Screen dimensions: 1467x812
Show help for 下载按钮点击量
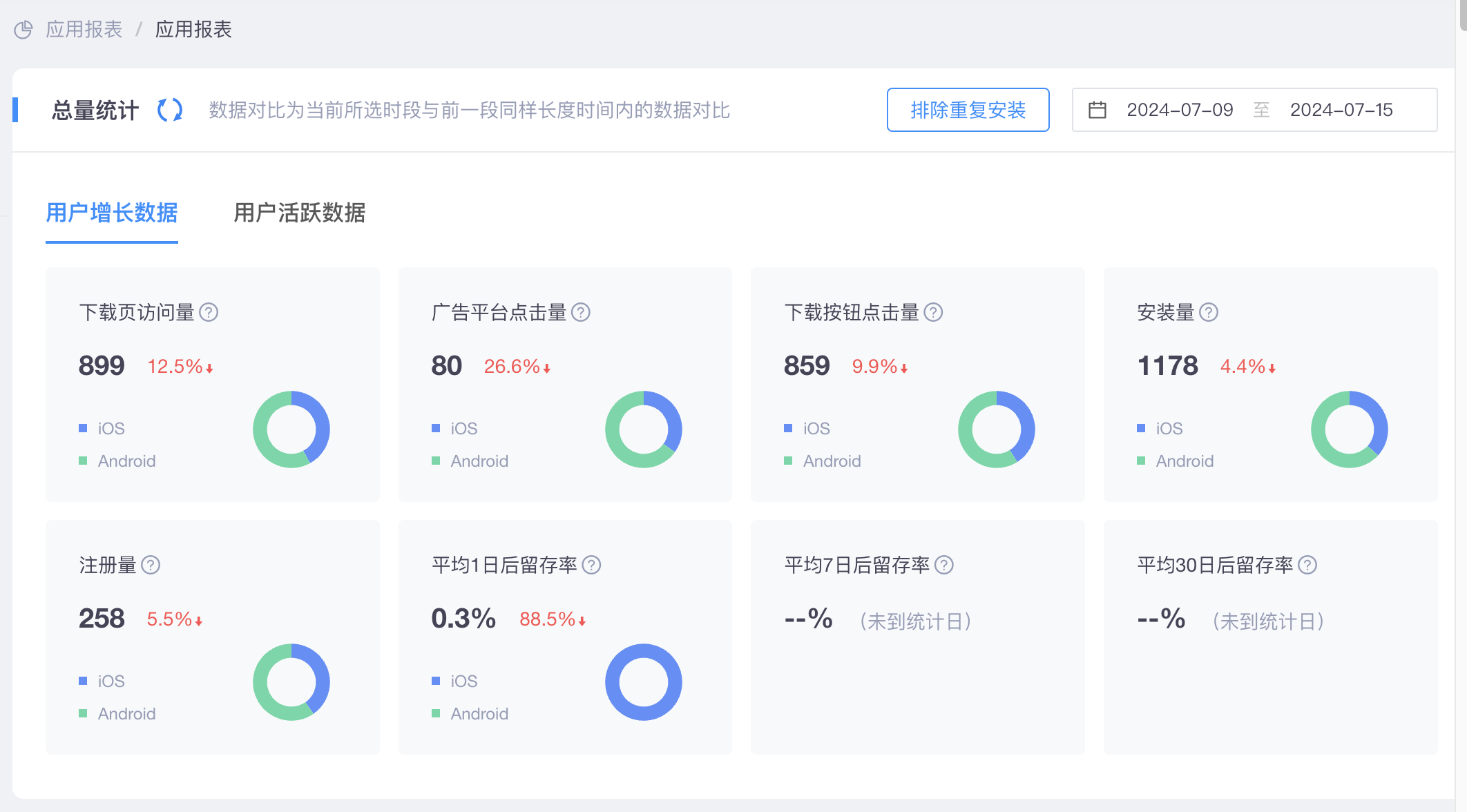933,313
